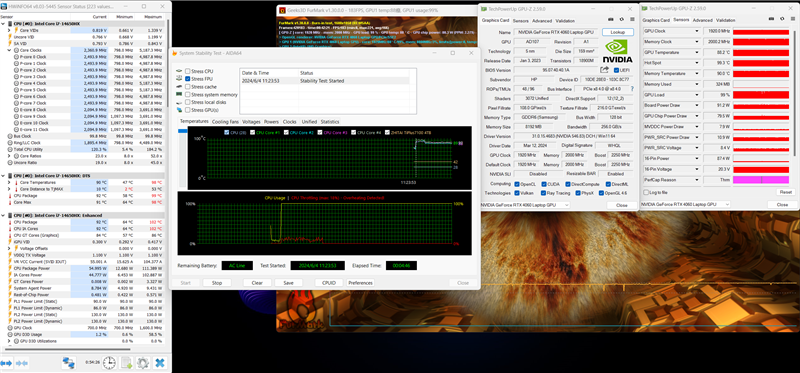The height and width of the screenshot is (373, 800).
Task: Enable Stress system memory checkbox
Action: click(188, 94)
